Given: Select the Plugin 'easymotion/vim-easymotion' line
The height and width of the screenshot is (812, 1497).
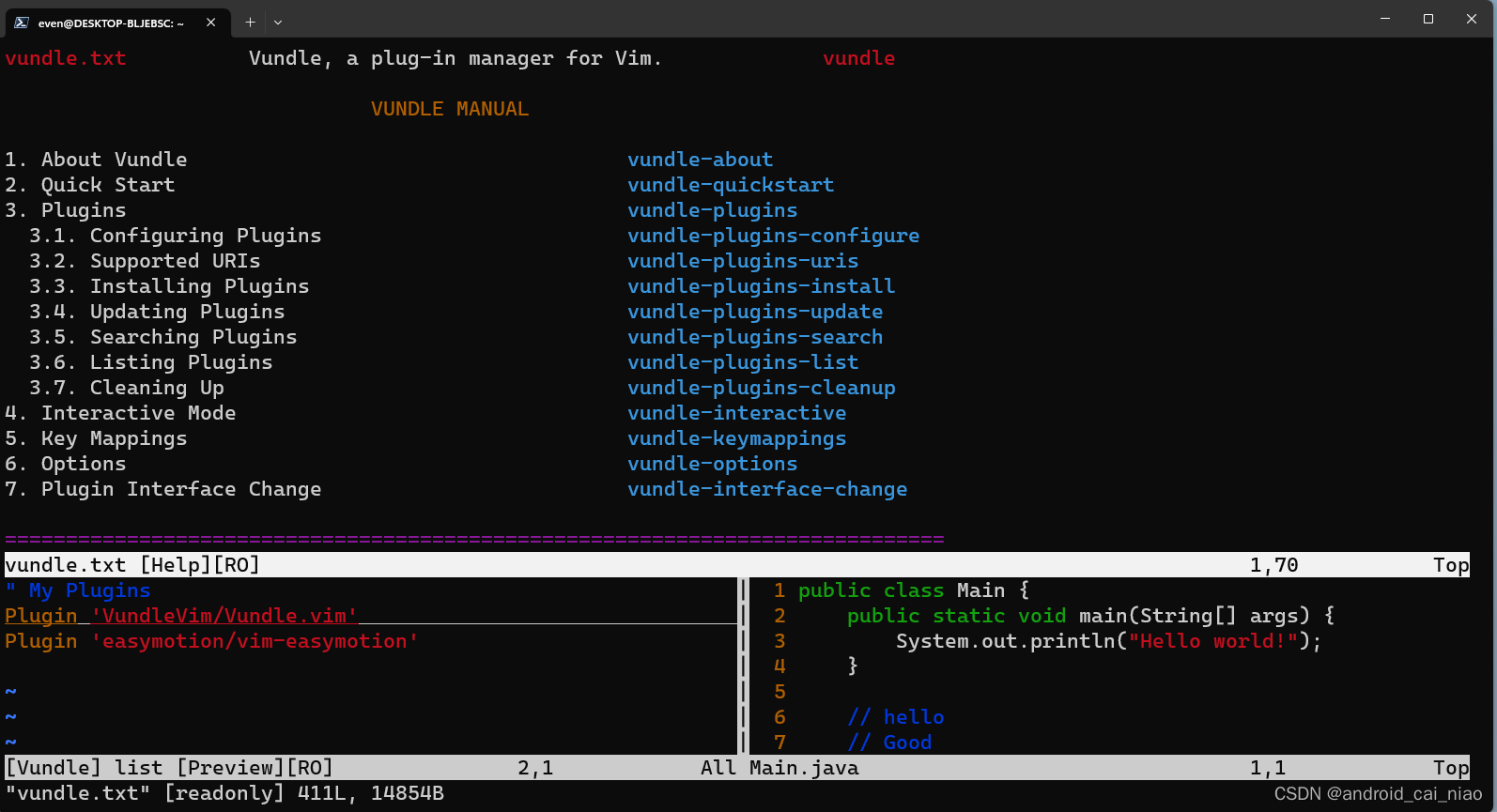Looking at the screenshot, I should [211, 641].
